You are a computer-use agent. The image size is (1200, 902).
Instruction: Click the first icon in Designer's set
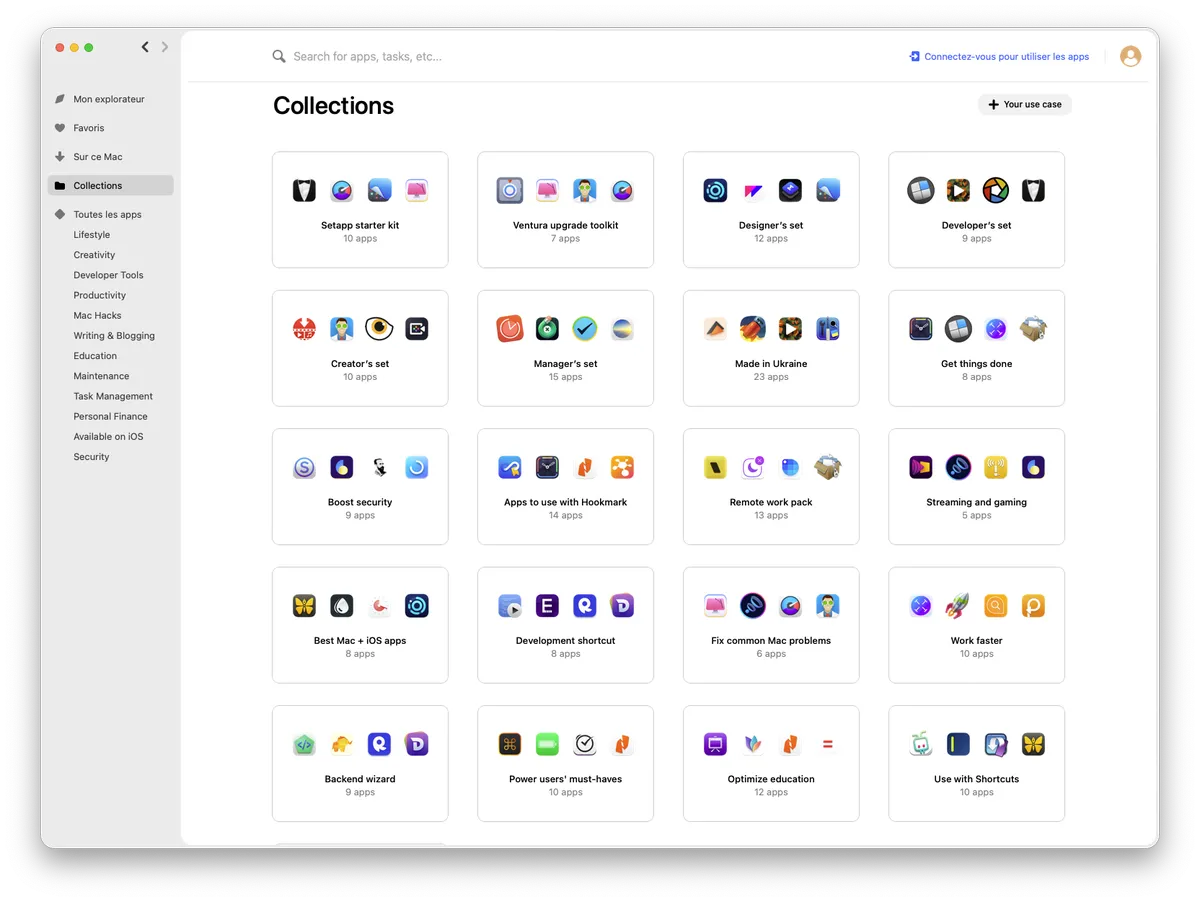coord(715,190)
